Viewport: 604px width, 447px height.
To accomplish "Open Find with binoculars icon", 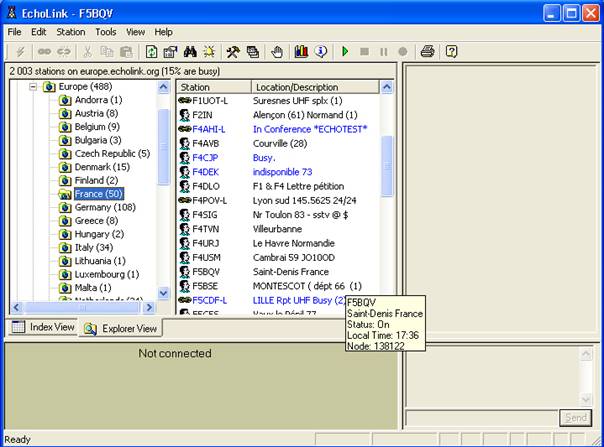I will (190, 52).
